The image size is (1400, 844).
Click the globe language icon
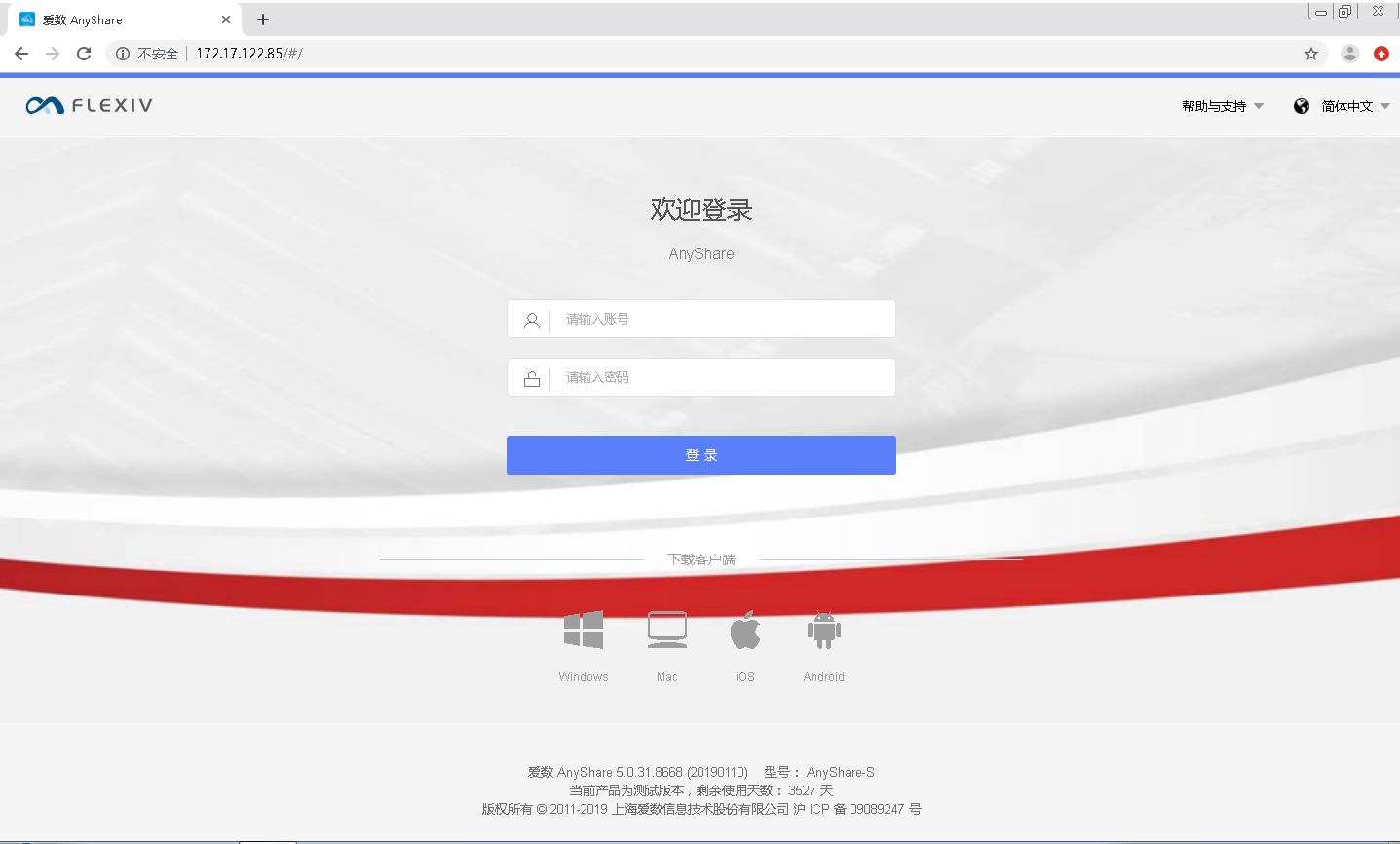(1302, 106)
